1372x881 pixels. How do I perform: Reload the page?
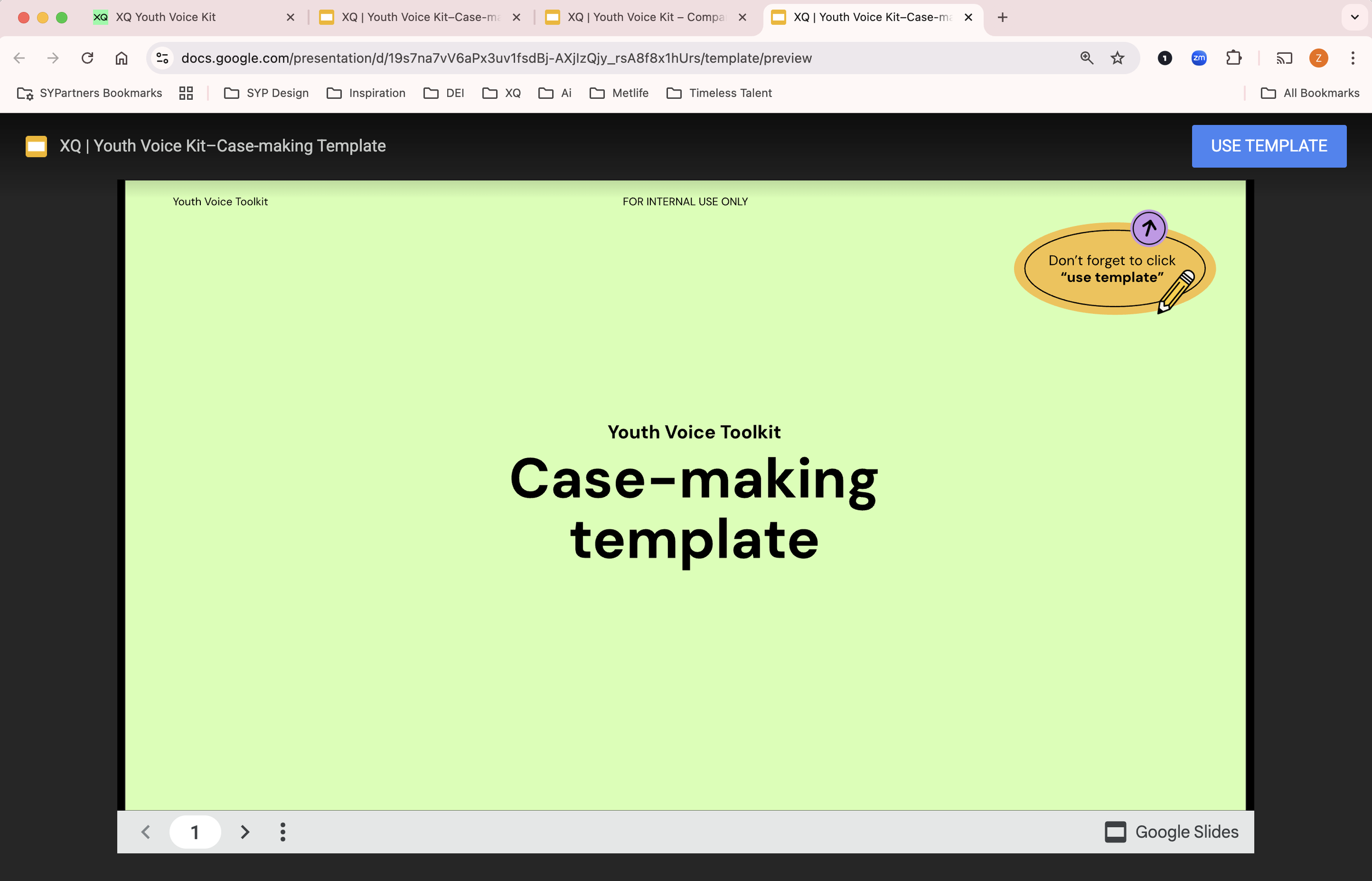click(x=87, y=58)
